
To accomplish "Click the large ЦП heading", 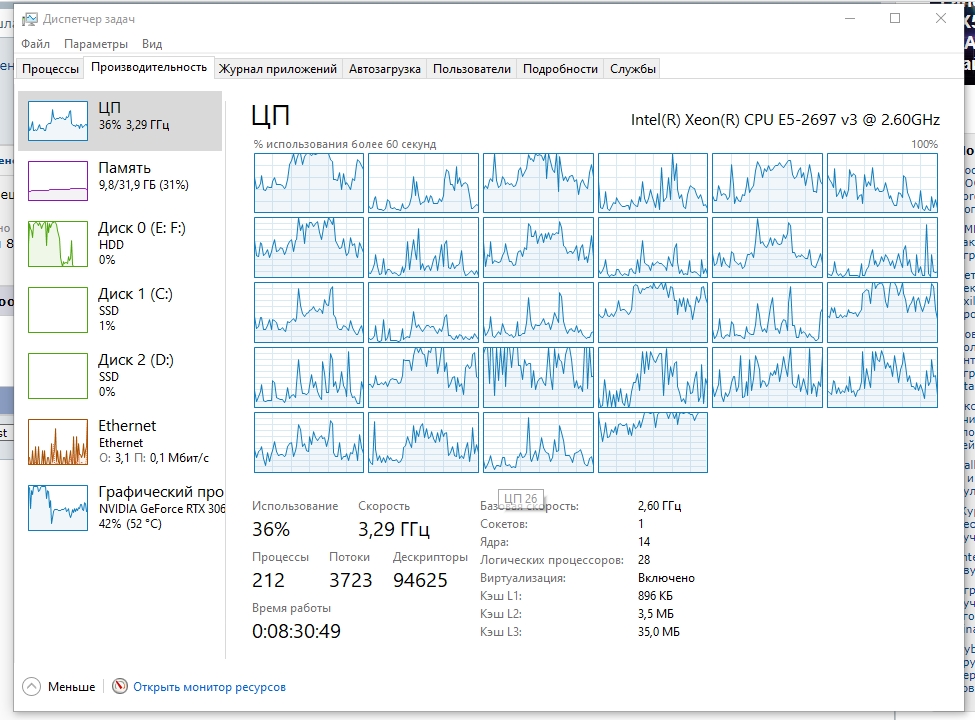I will pos(270,116).
